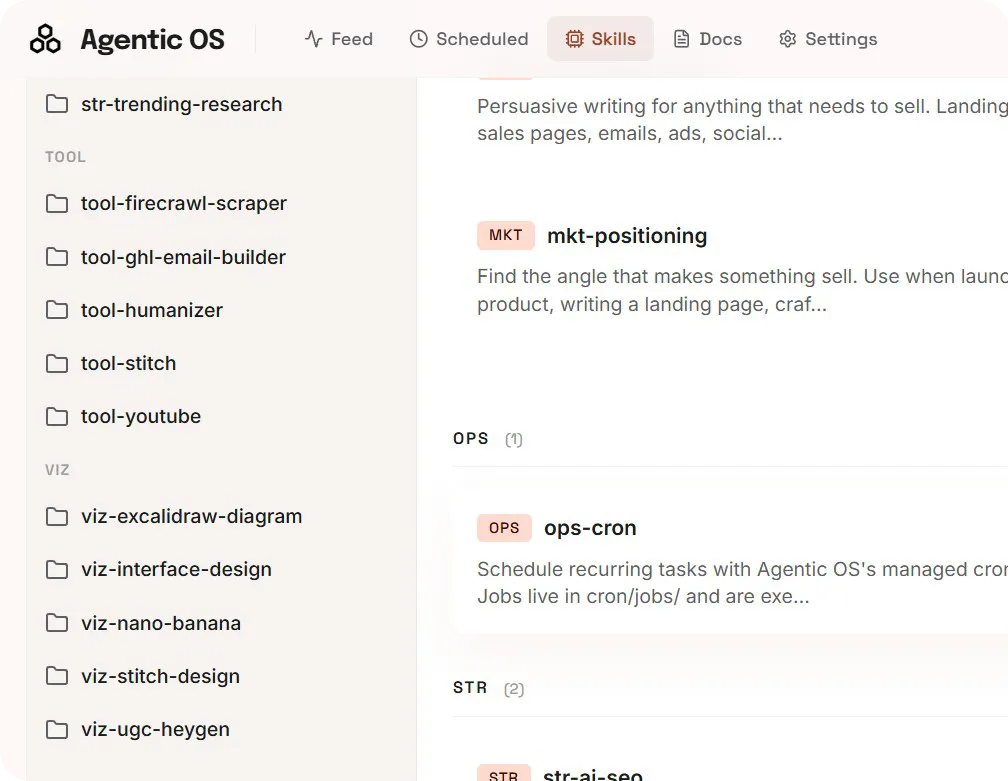The image size is (1008, 781).
Task: Click folder icon beside viz-stitch-design
Action: pyautogui.click(x=57, y=676)
